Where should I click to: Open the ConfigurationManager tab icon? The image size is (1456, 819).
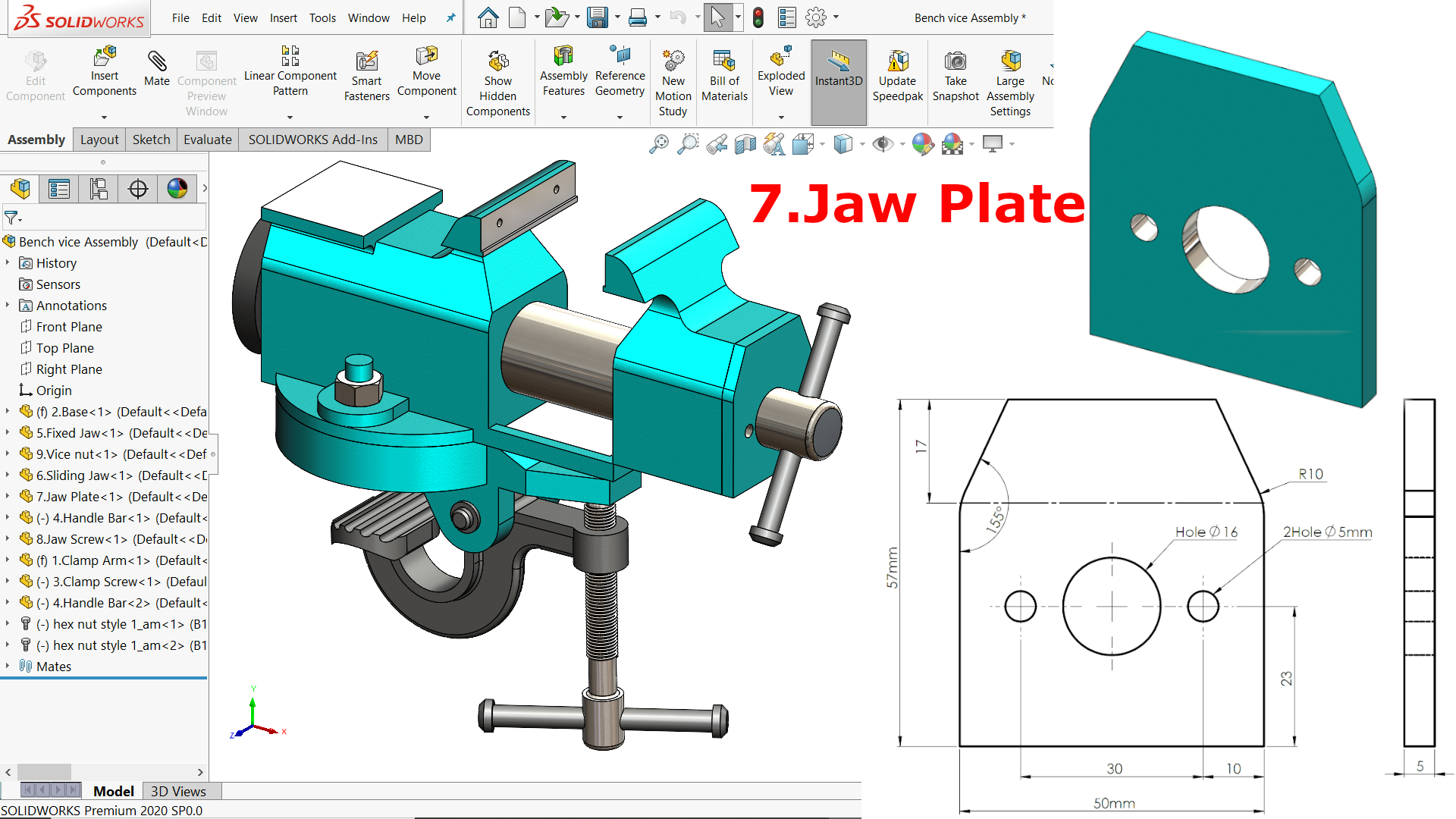pos(99,189)
